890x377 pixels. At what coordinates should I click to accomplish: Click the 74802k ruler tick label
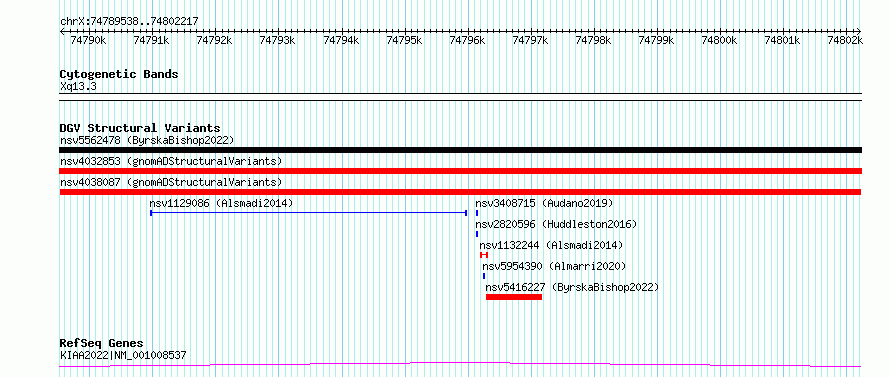point(845,40)
